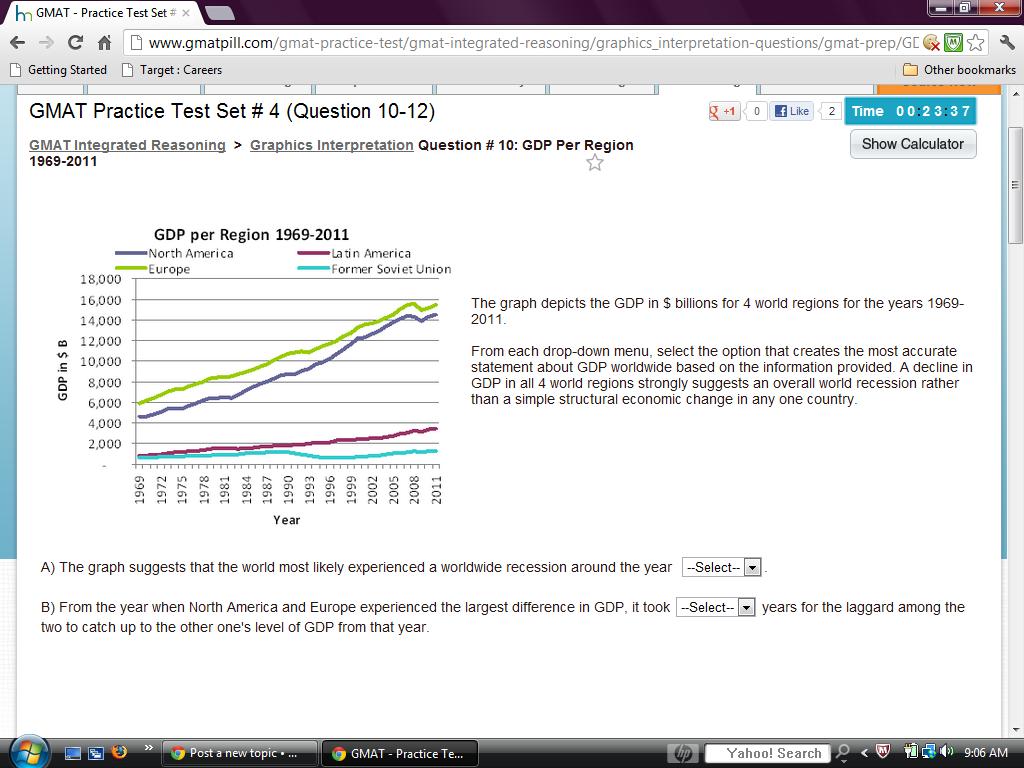The image size is (1024, 768).
Task: Click the Facebook Like button
Action: pos(793,111)
